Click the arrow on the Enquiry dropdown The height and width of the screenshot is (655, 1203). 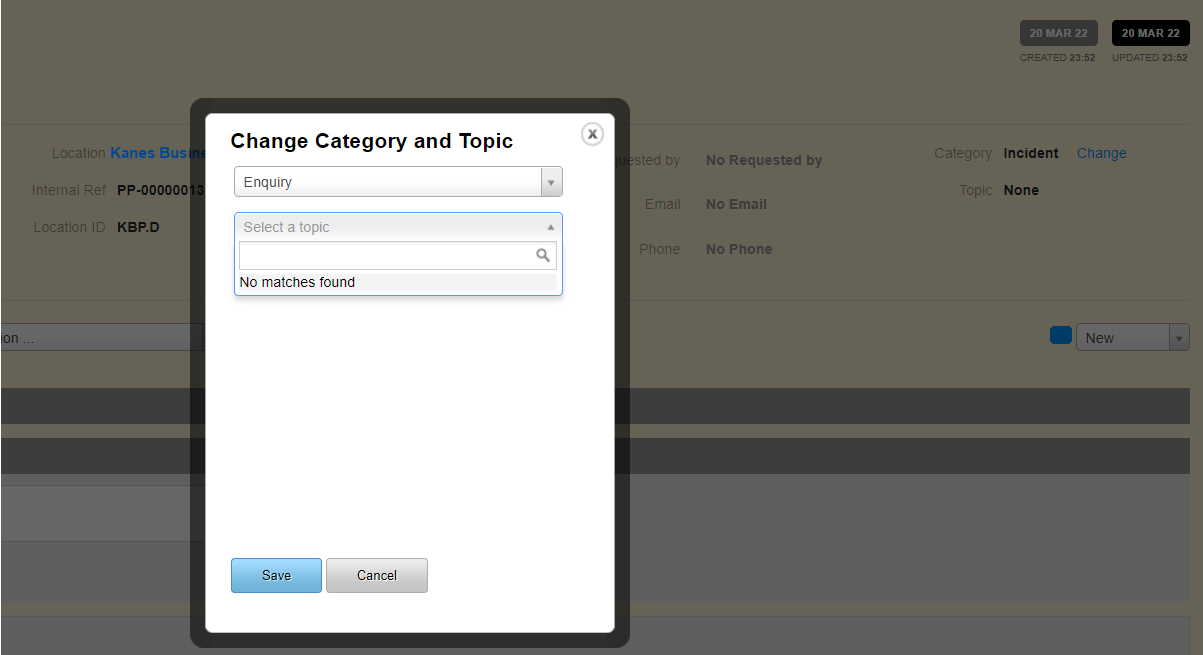[x=551, y=182]
